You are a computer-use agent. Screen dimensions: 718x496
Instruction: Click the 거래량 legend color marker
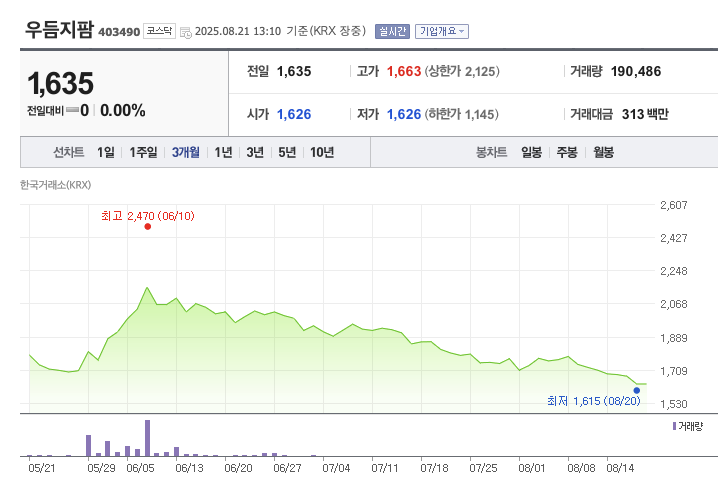pyautogui.click(x=675, y=426)
